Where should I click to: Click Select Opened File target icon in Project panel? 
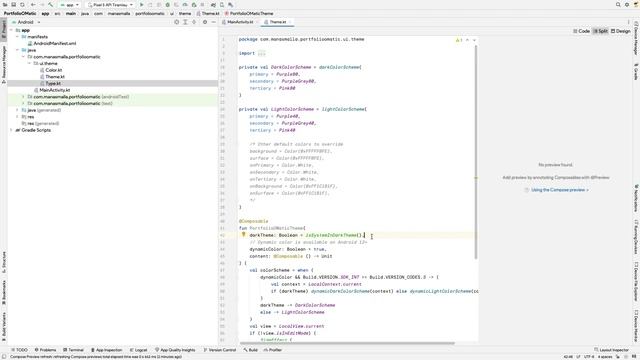coord(176,22)
